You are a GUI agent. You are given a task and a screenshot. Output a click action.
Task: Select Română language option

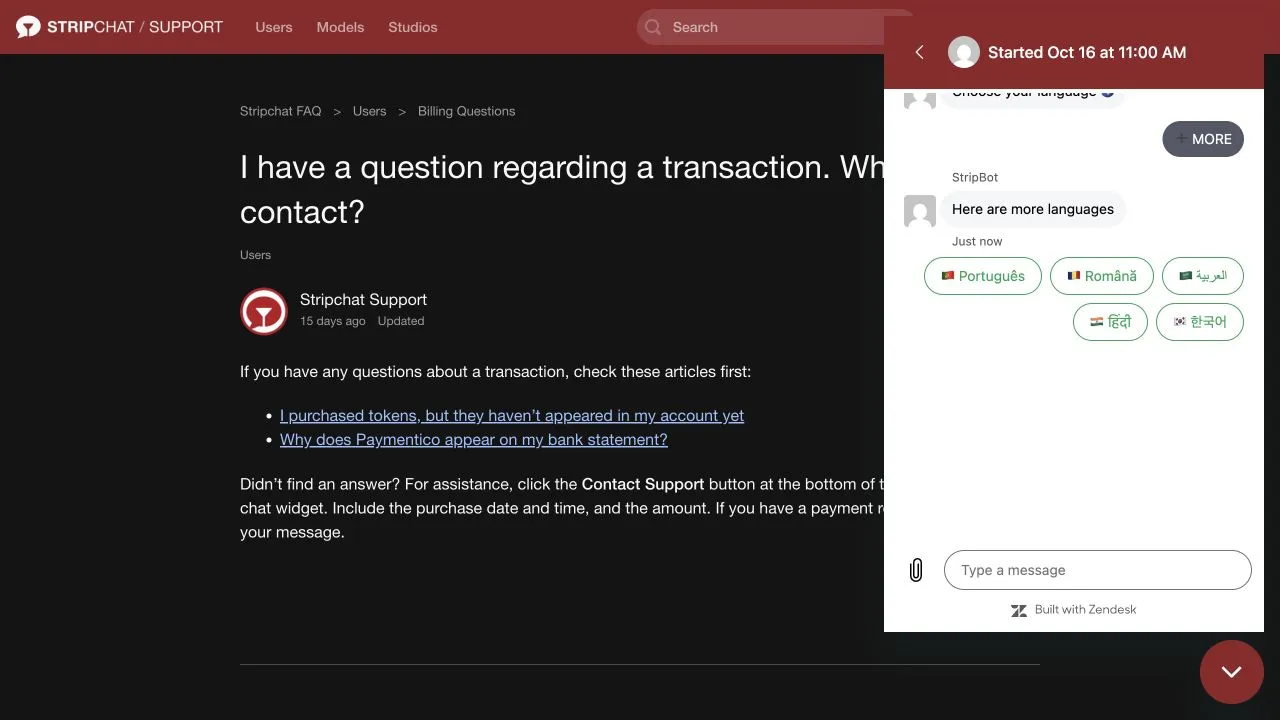click(x=1102, y=276)
